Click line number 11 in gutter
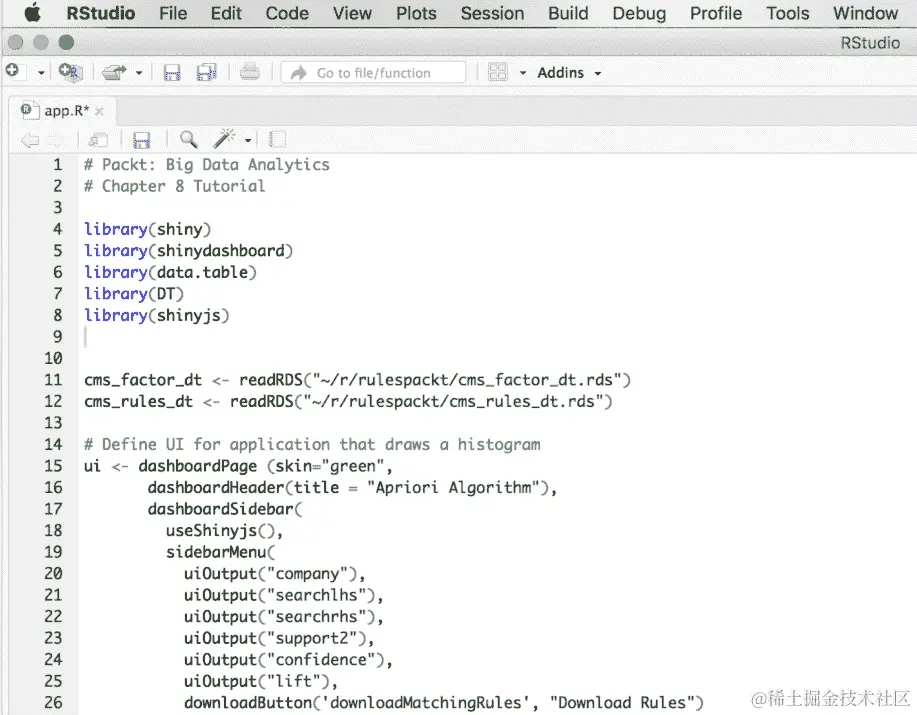 coord(53,380)
